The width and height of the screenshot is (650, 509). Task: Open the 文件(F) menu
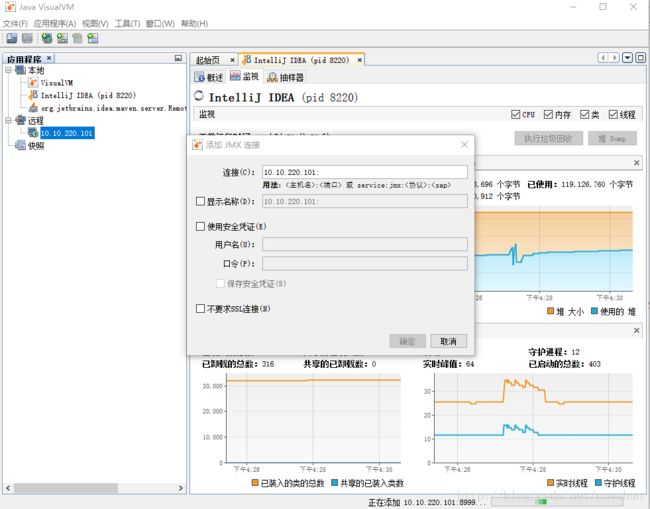15,23
